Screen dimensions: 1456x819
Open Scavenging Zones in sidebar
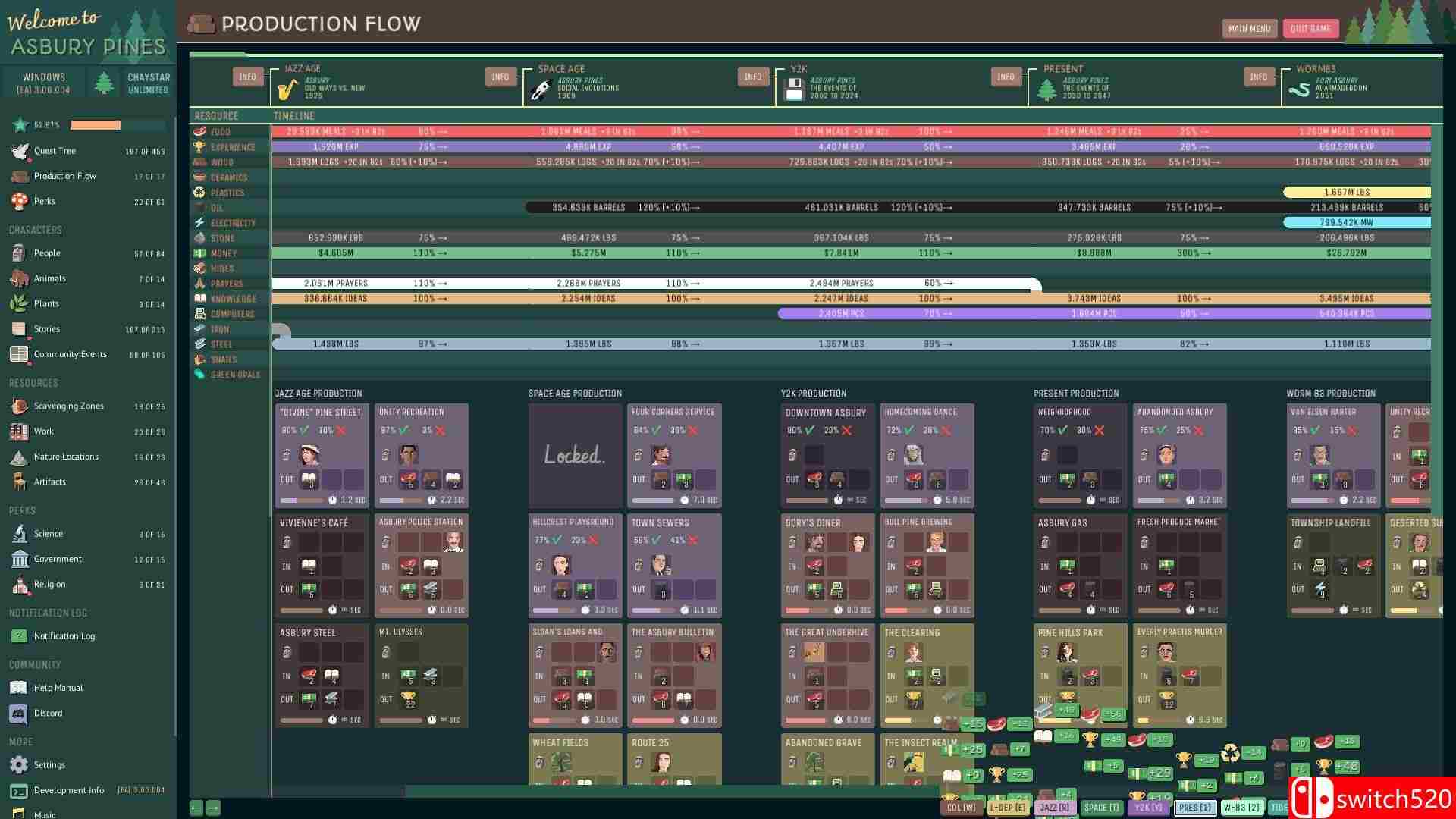[x=68, y=406]
